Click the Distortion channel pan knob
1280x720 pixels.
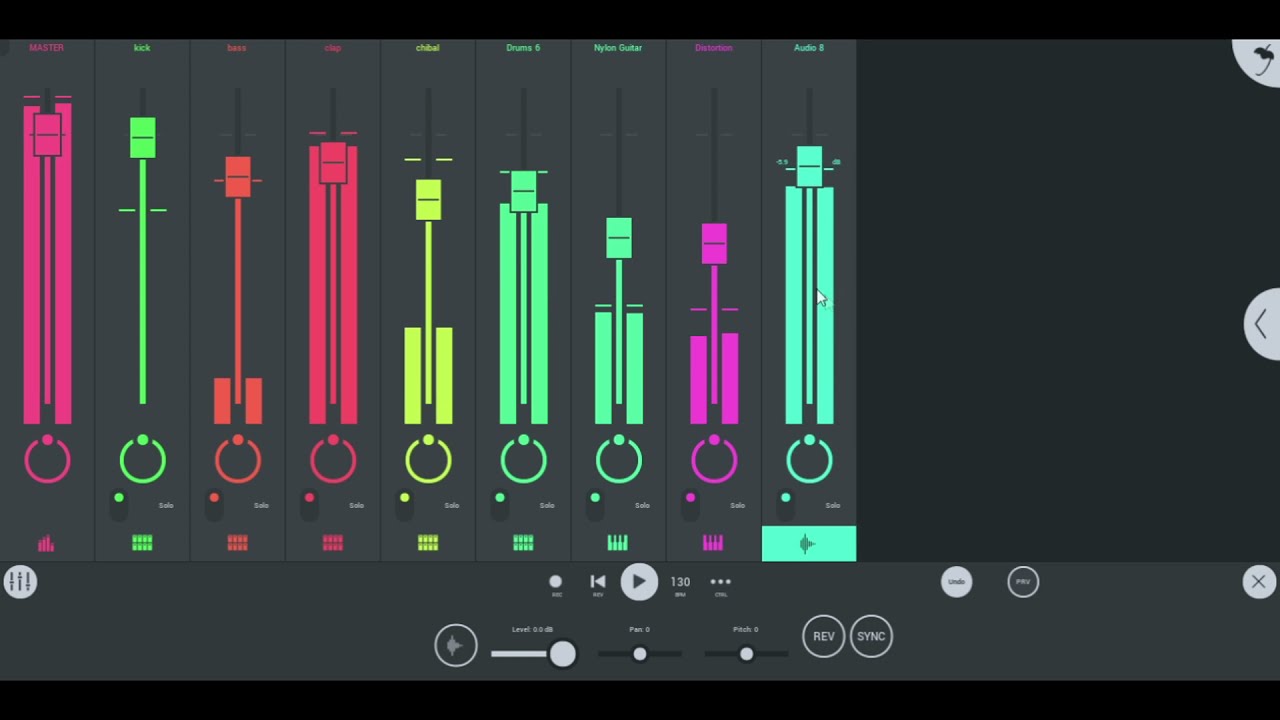[x=714, y=460]
